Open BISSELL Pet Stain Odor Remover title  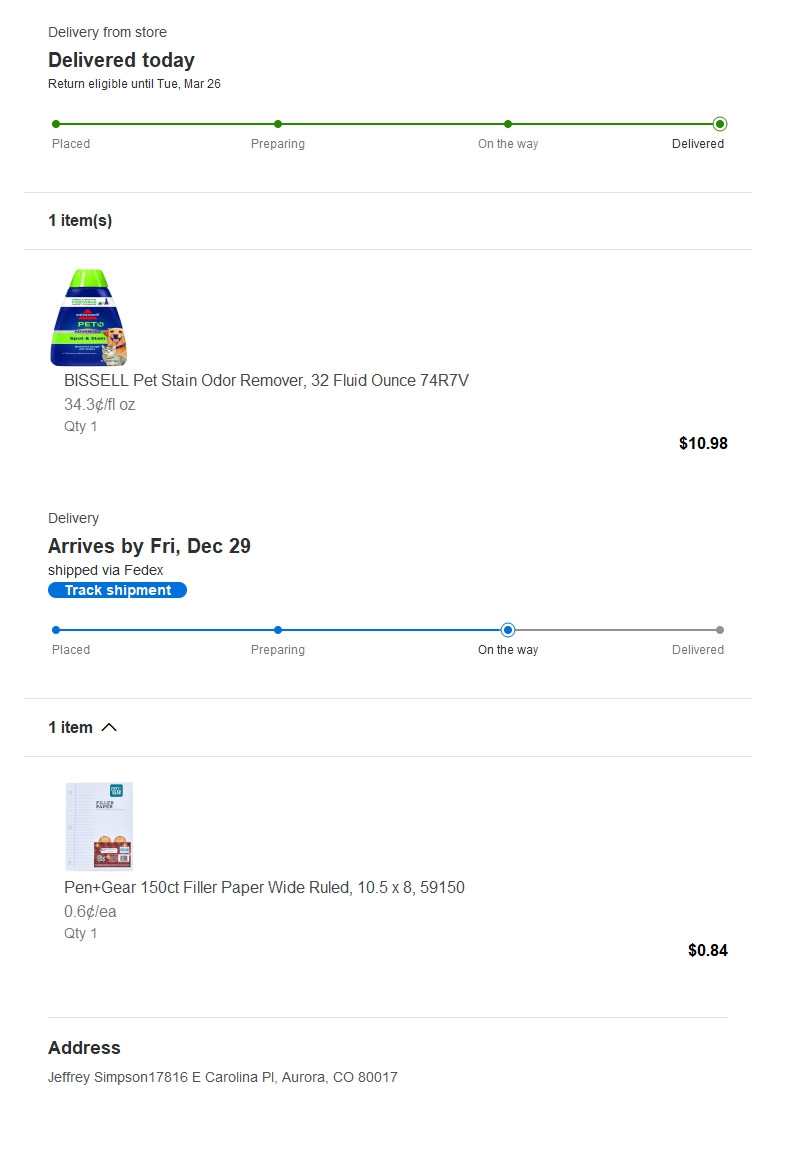point(266,380)
